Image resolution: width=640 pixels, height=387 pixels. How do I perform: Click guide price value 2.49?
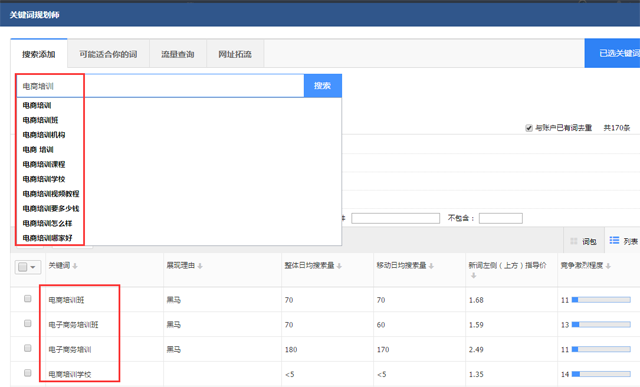[x=476, y=349]
